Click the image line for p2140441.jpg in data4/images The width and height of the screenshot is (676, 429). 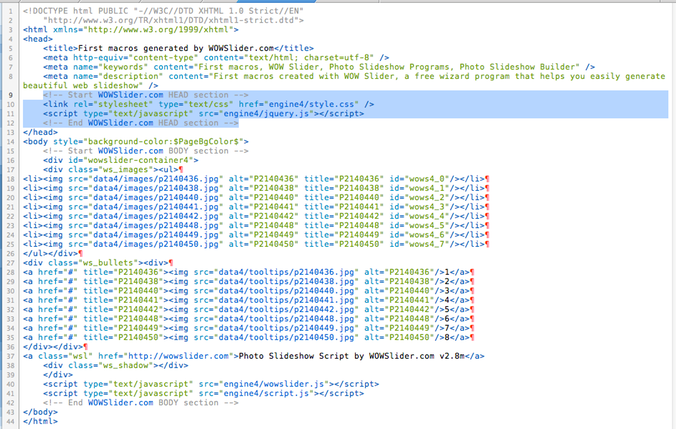[256, 207]
